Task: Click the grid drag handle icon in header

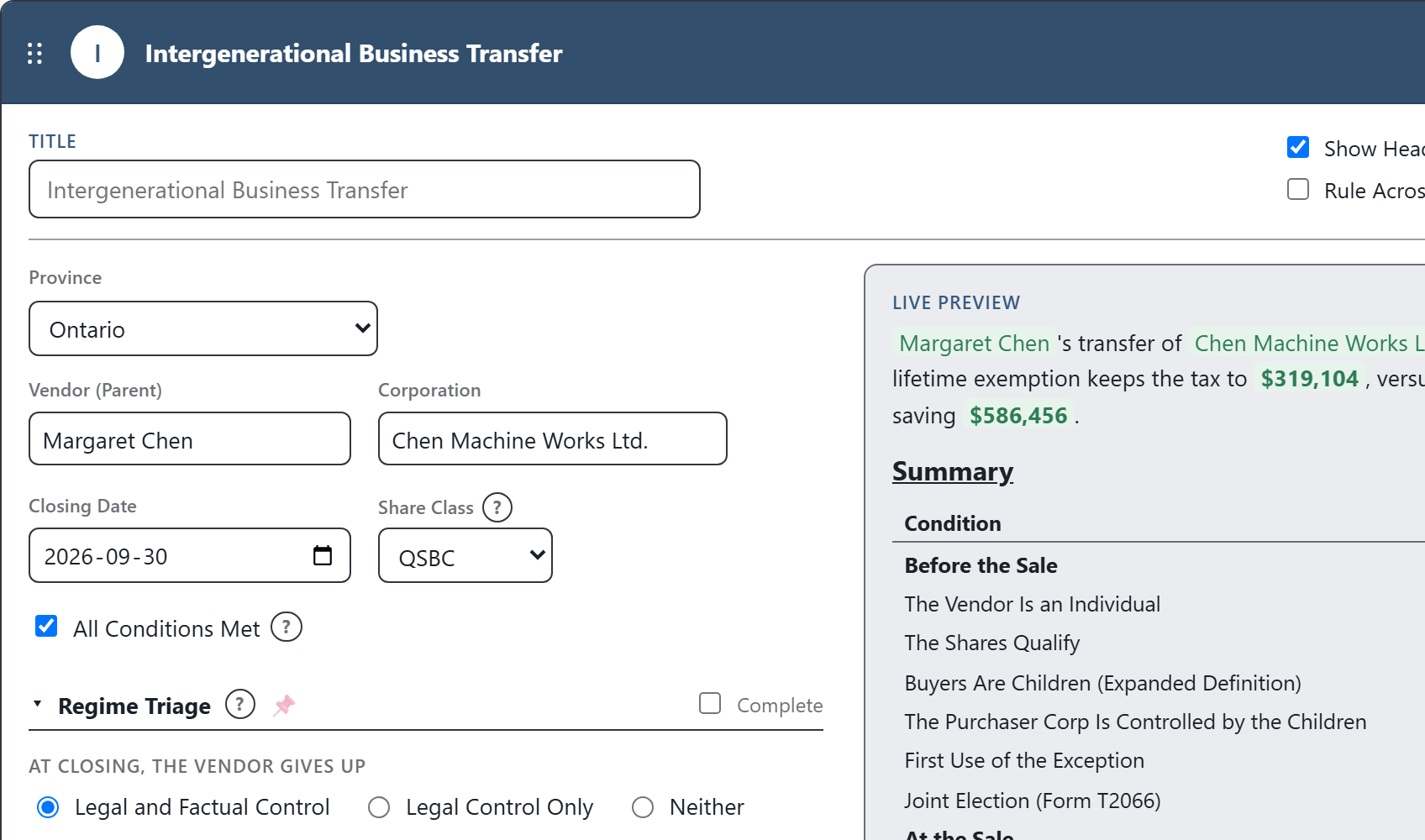Action: click(x=34, y=54)
